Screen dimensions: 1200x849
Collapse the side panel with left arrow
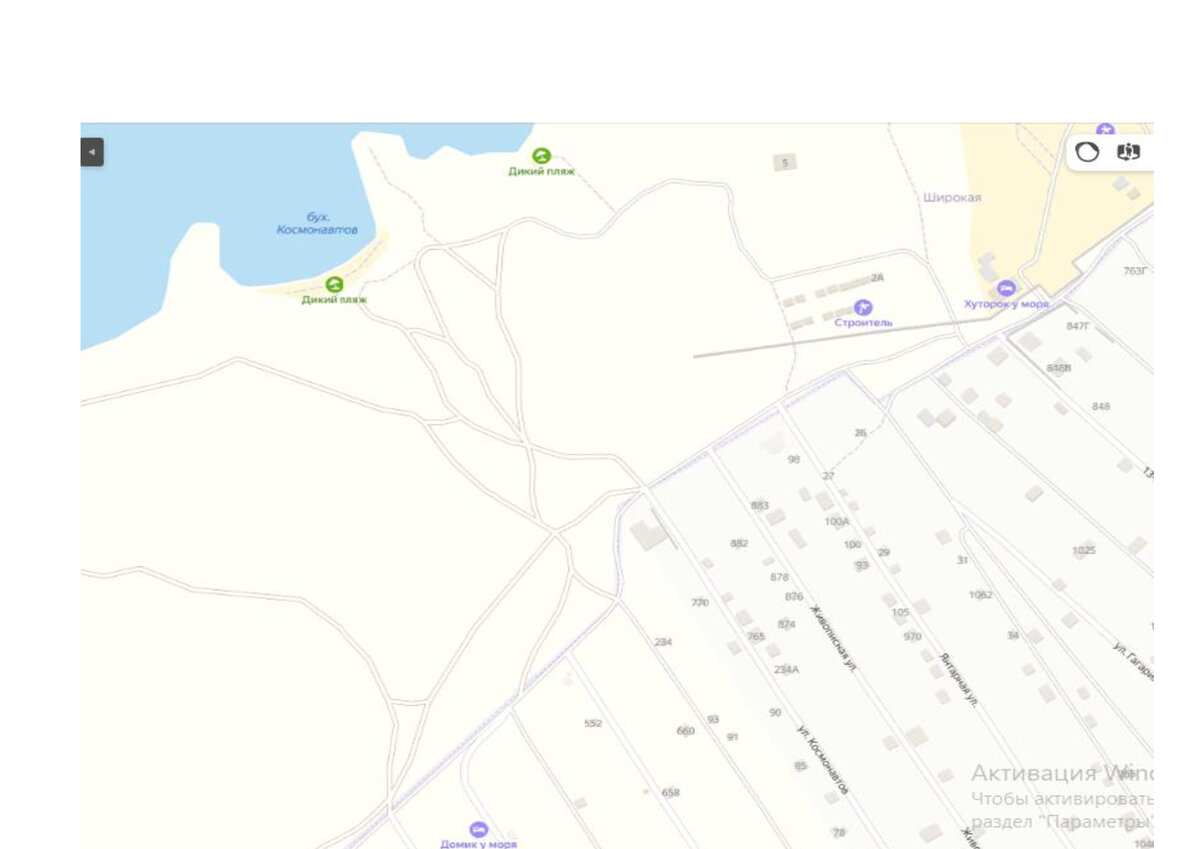click(92, 152)
